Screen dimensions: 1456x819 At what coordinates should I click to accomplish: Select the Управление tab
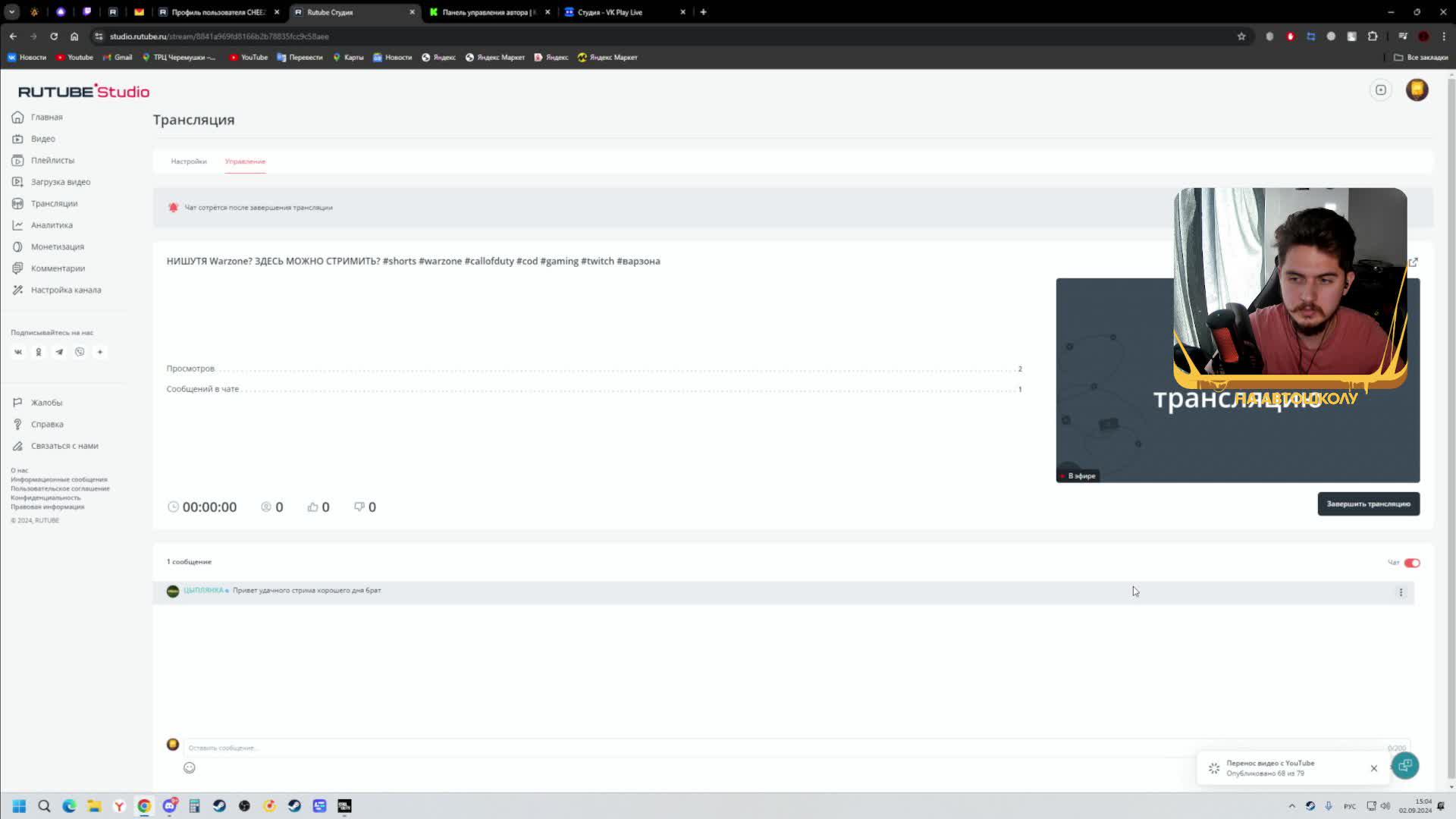(245, 162)
